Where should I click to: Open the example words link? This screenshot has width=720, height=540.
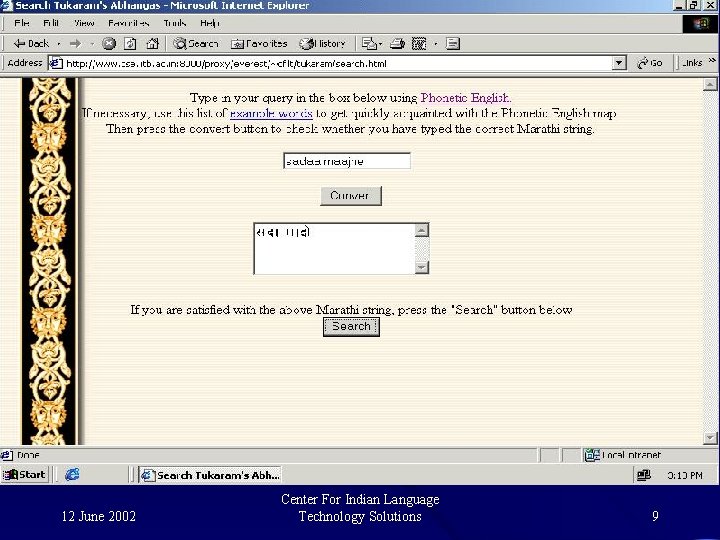(271, 113)
